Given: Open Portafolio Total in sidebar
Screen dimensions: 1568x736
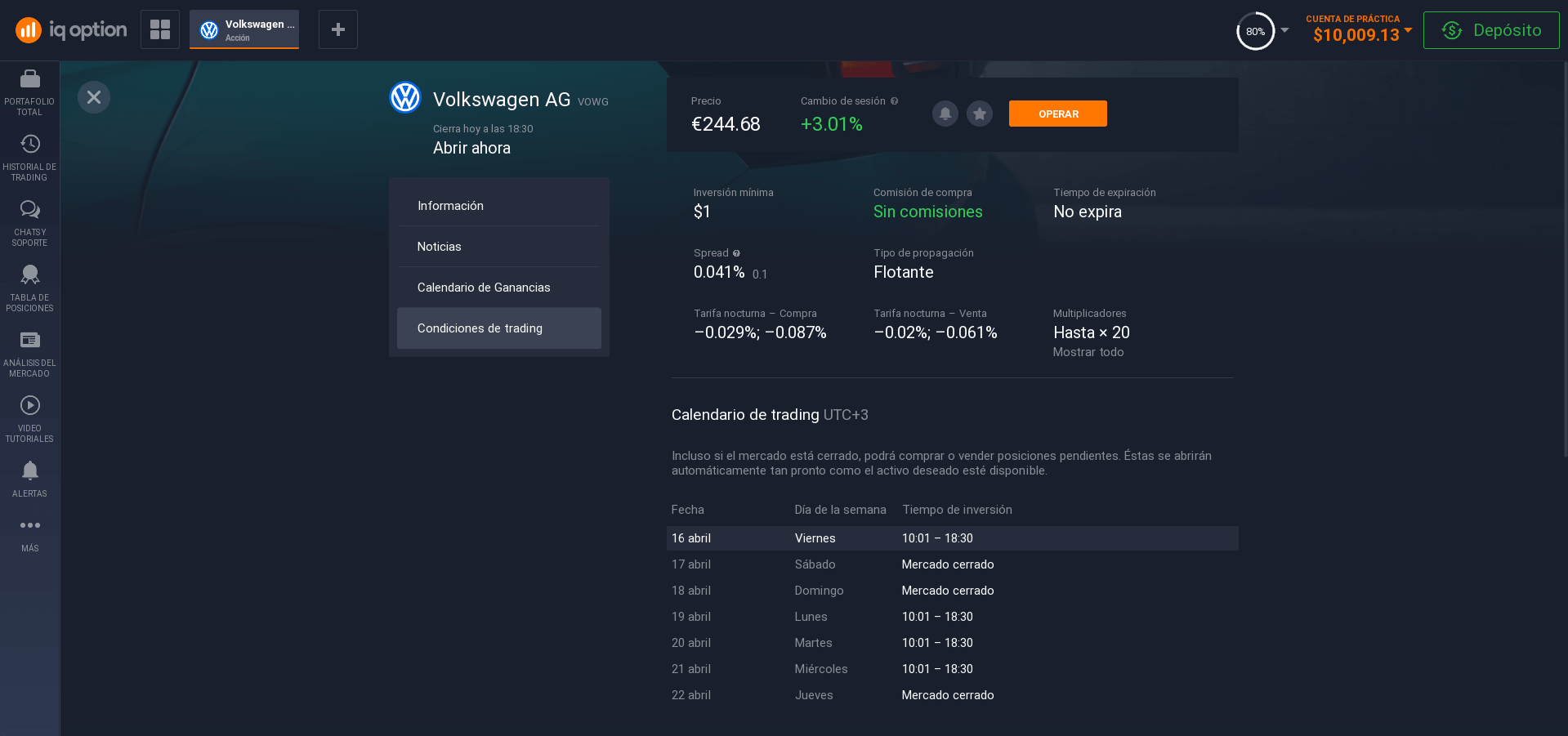Looking at the screenshot, I should pos(29,93).
